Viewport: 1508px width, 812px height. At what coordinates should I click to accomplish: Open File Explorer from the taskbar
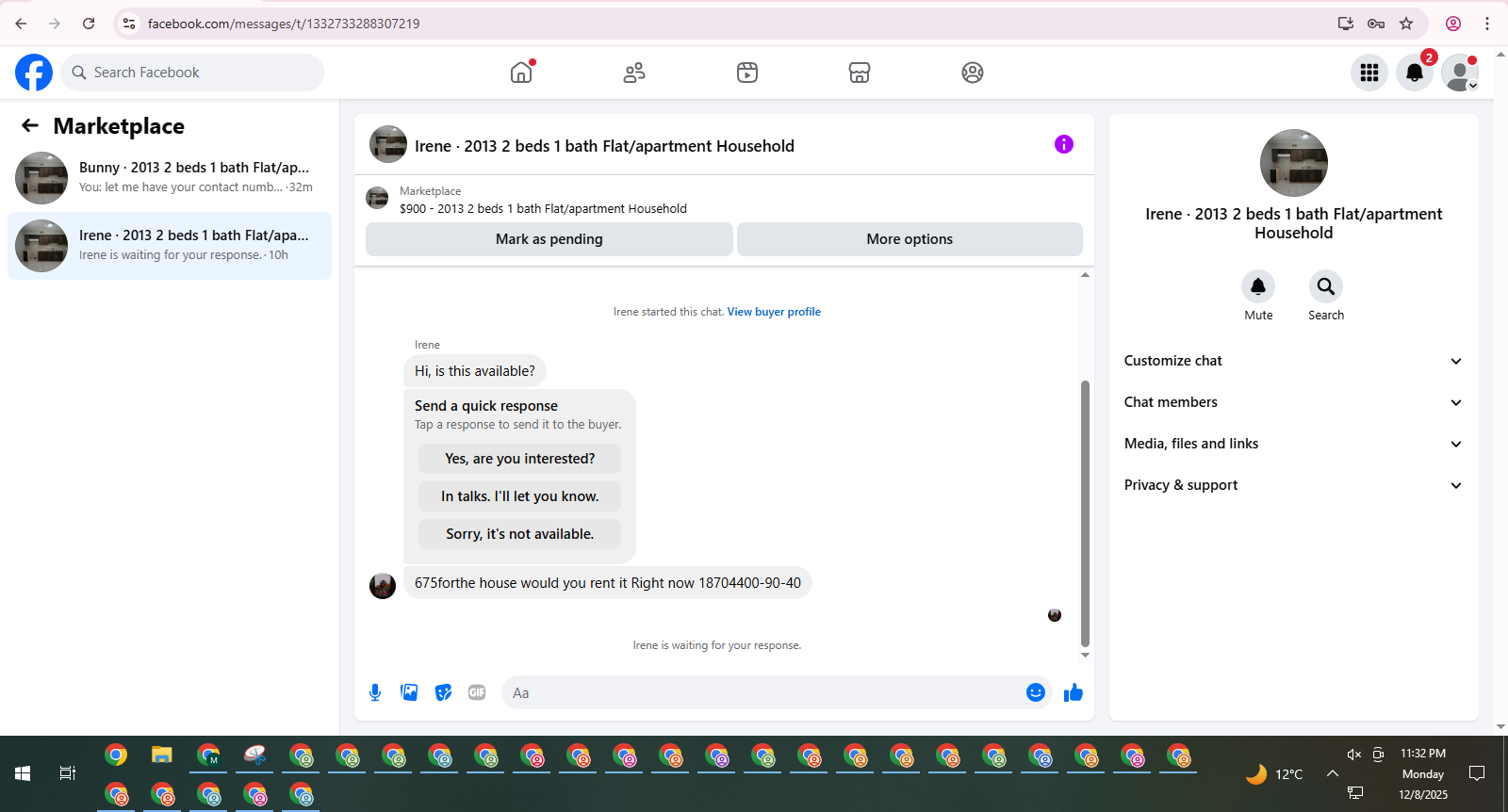coord(162,755)
